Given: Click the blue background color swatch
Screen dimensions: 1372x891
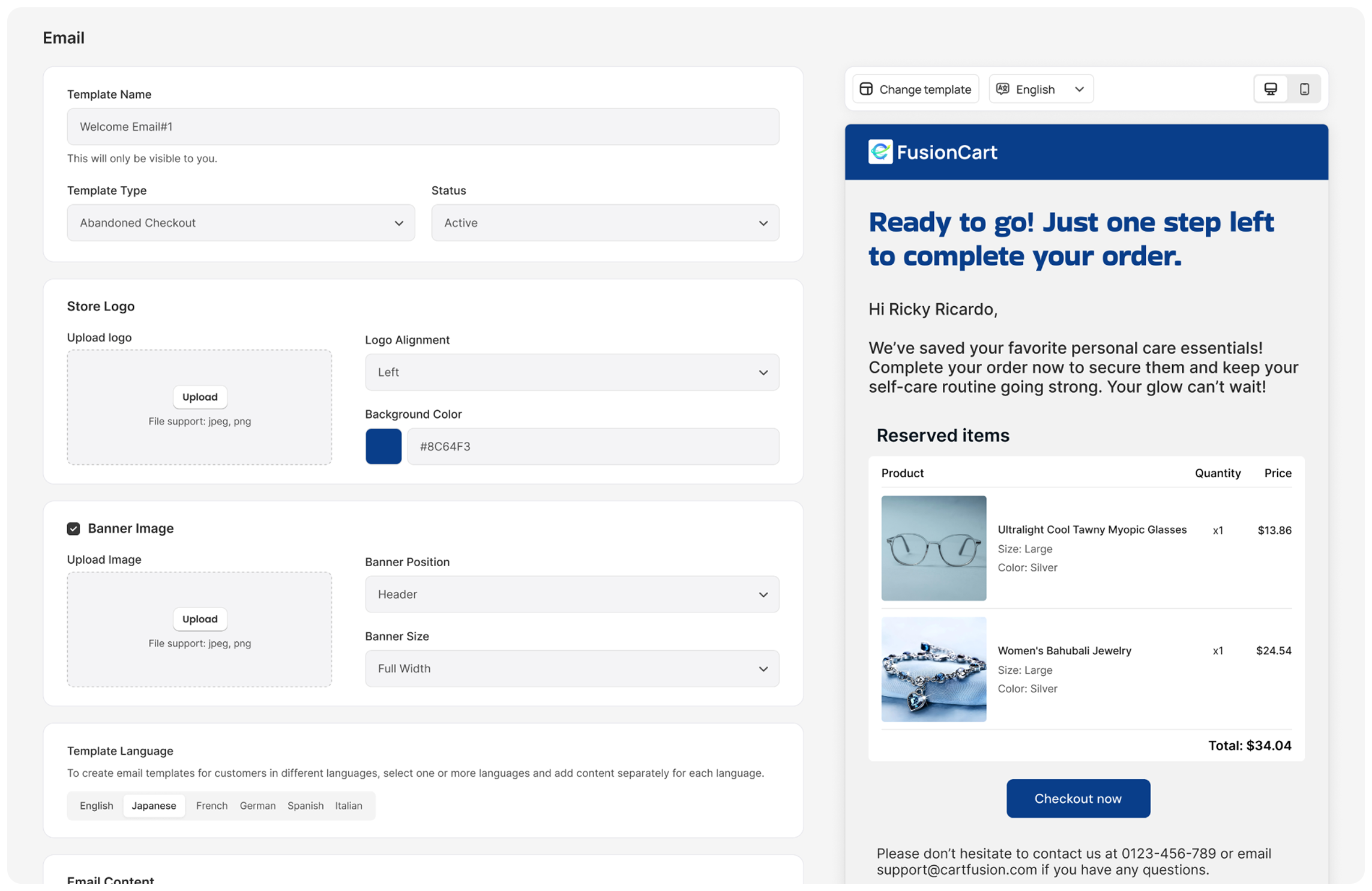Looking at the screenshot, I should (384, 446).
